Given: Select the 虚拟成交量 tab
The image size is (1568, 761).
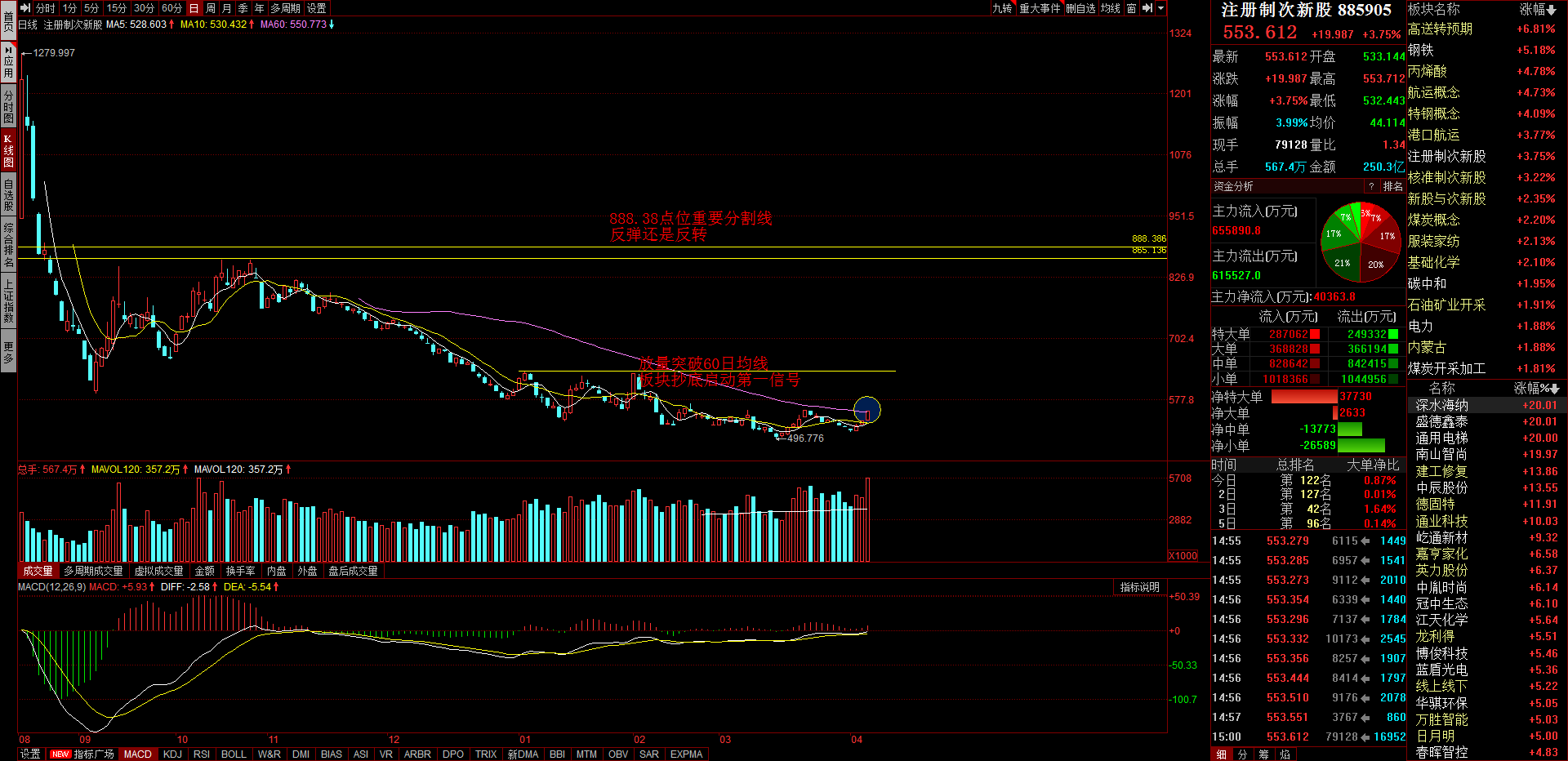Looking at the screenshot, I should pyautogui.click(x=158, y=571).
